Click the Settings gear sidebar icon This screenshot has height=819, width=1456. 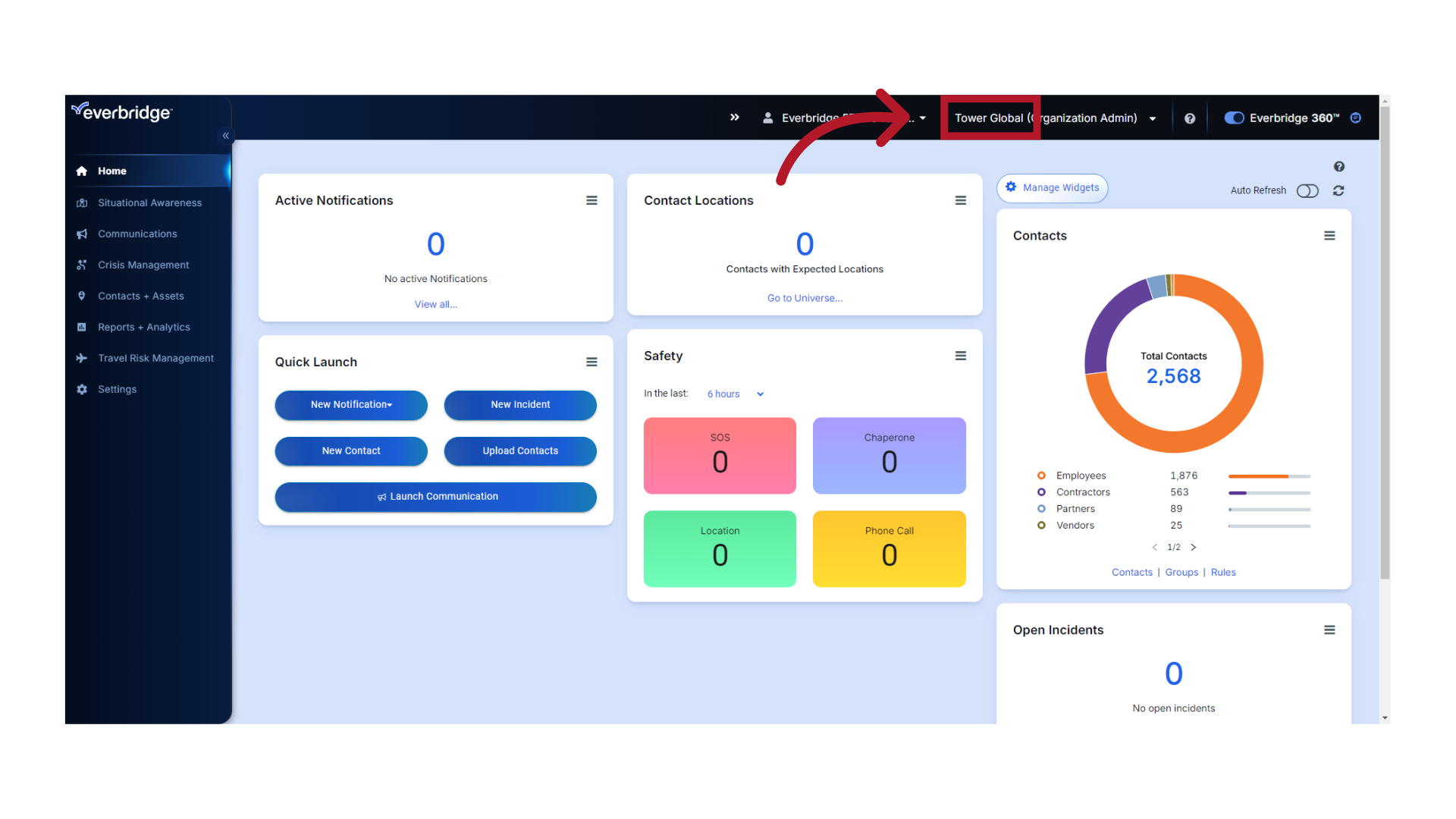pos(82,389)
